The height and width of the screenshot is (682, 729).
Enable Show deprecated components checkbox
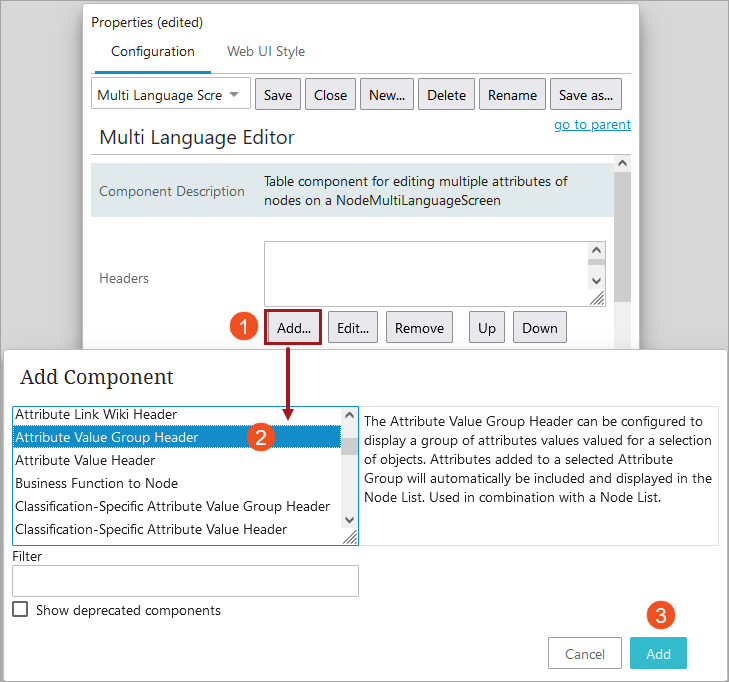click(x=20, y=609)
